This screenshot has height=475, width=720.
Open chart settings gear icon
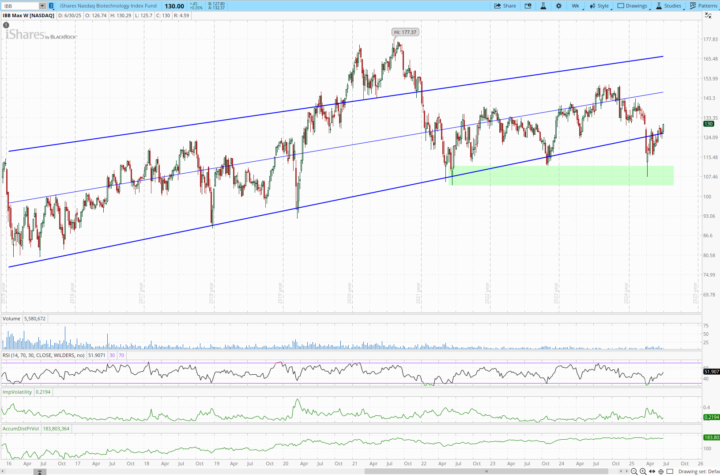(x=558, y=6)
